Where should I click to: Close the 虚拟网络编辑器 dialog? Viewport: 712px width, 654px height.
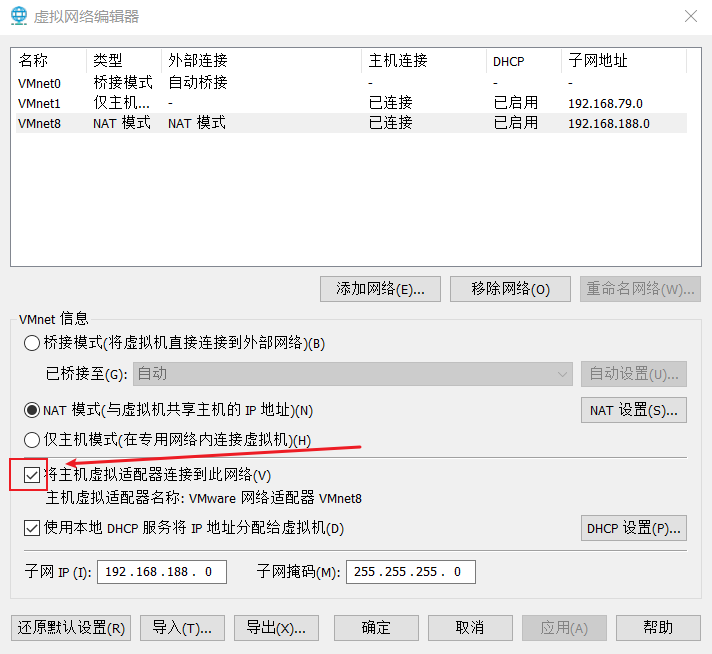point(691,16)
